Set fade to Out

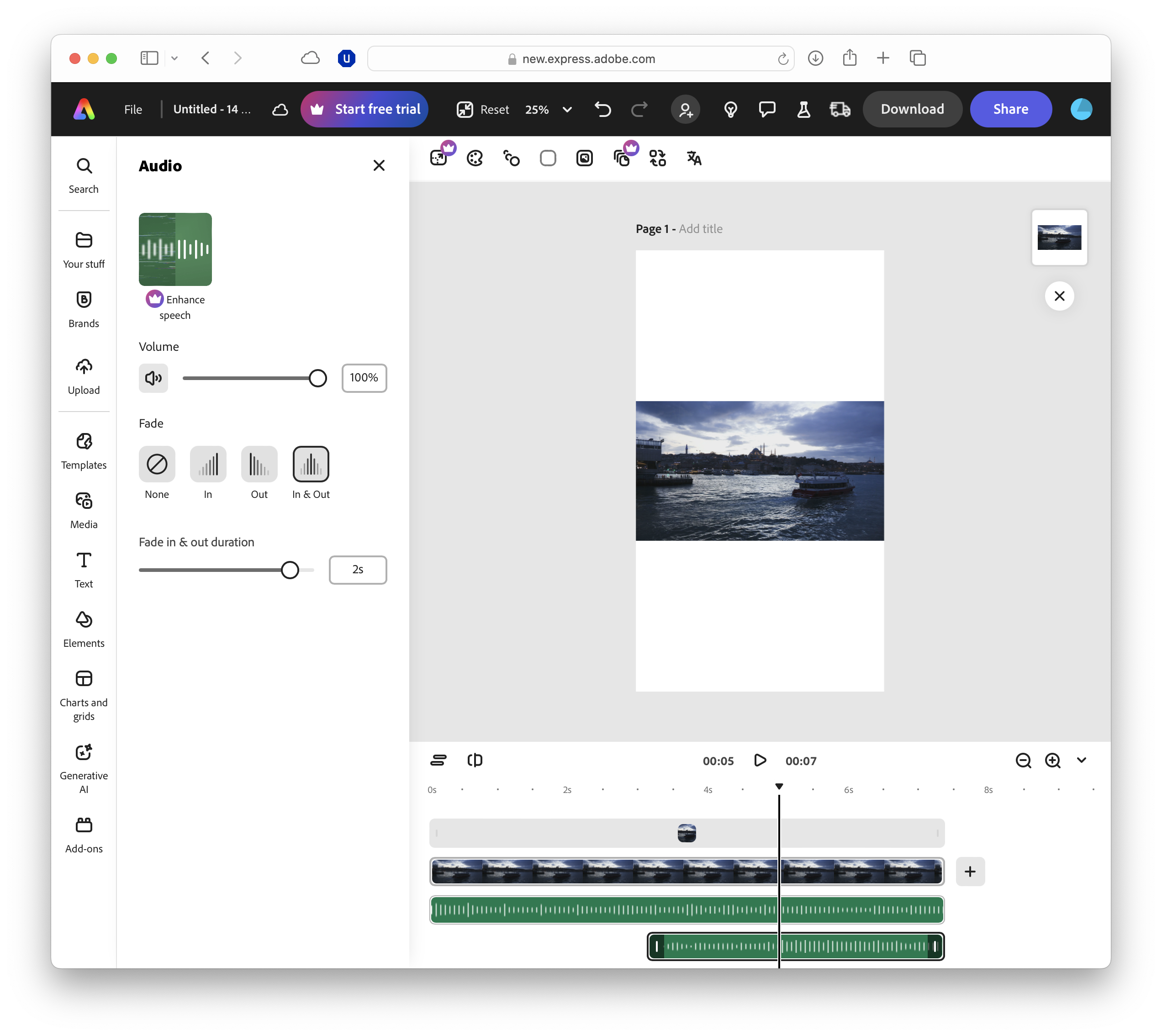point(259,464)
